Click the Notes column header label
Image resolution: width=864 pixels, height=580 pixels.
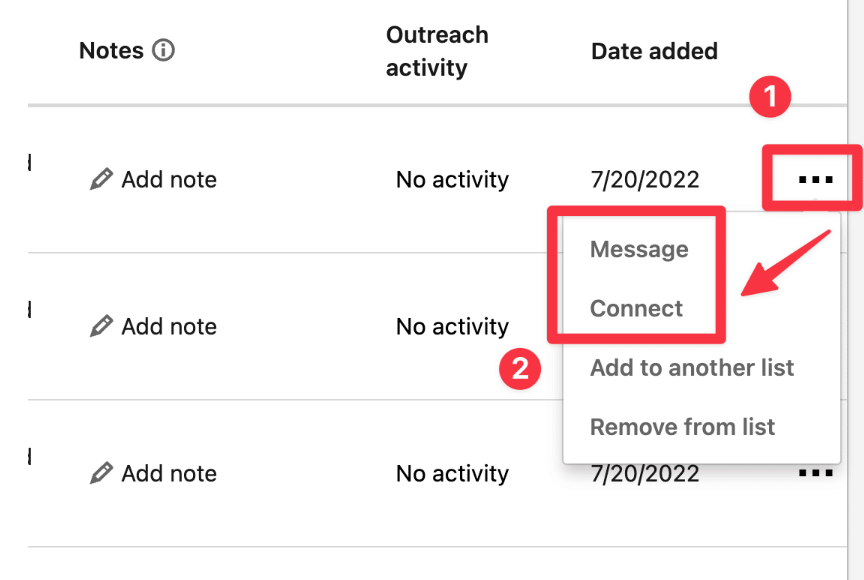tap(111, 51)
